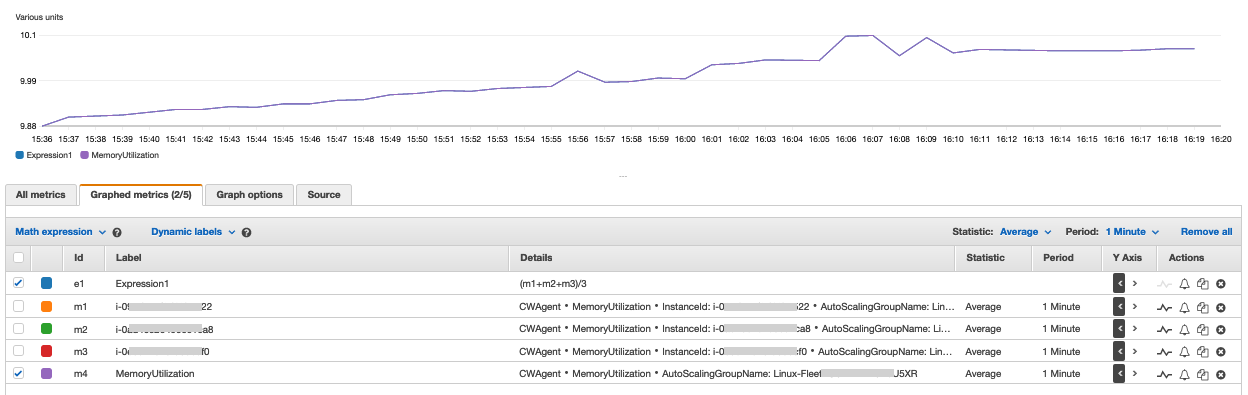Click the Expression1 legend entry under graph

coord(44,155)
